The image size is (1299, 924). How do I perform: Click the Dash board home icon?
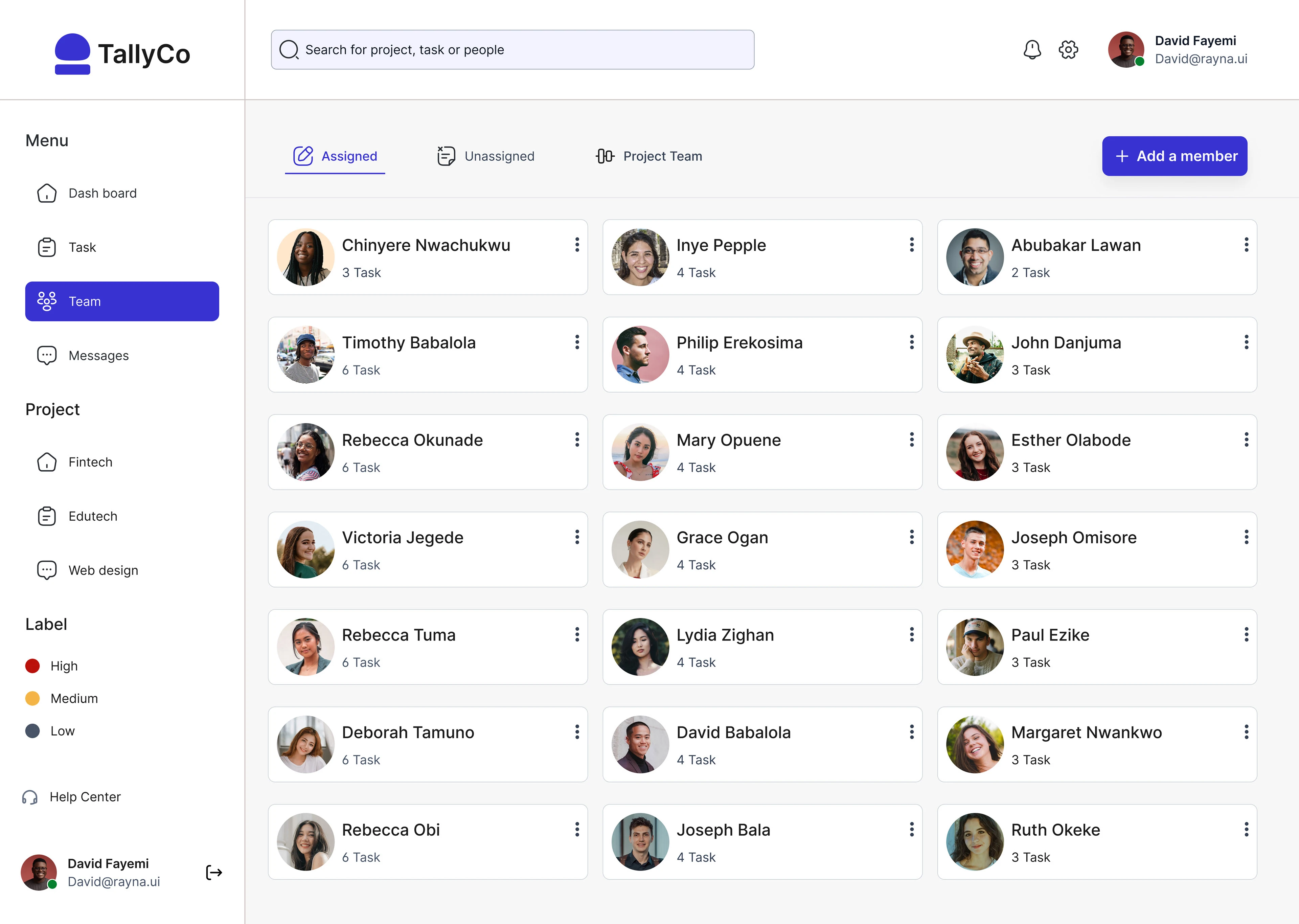tap(47, 194)
